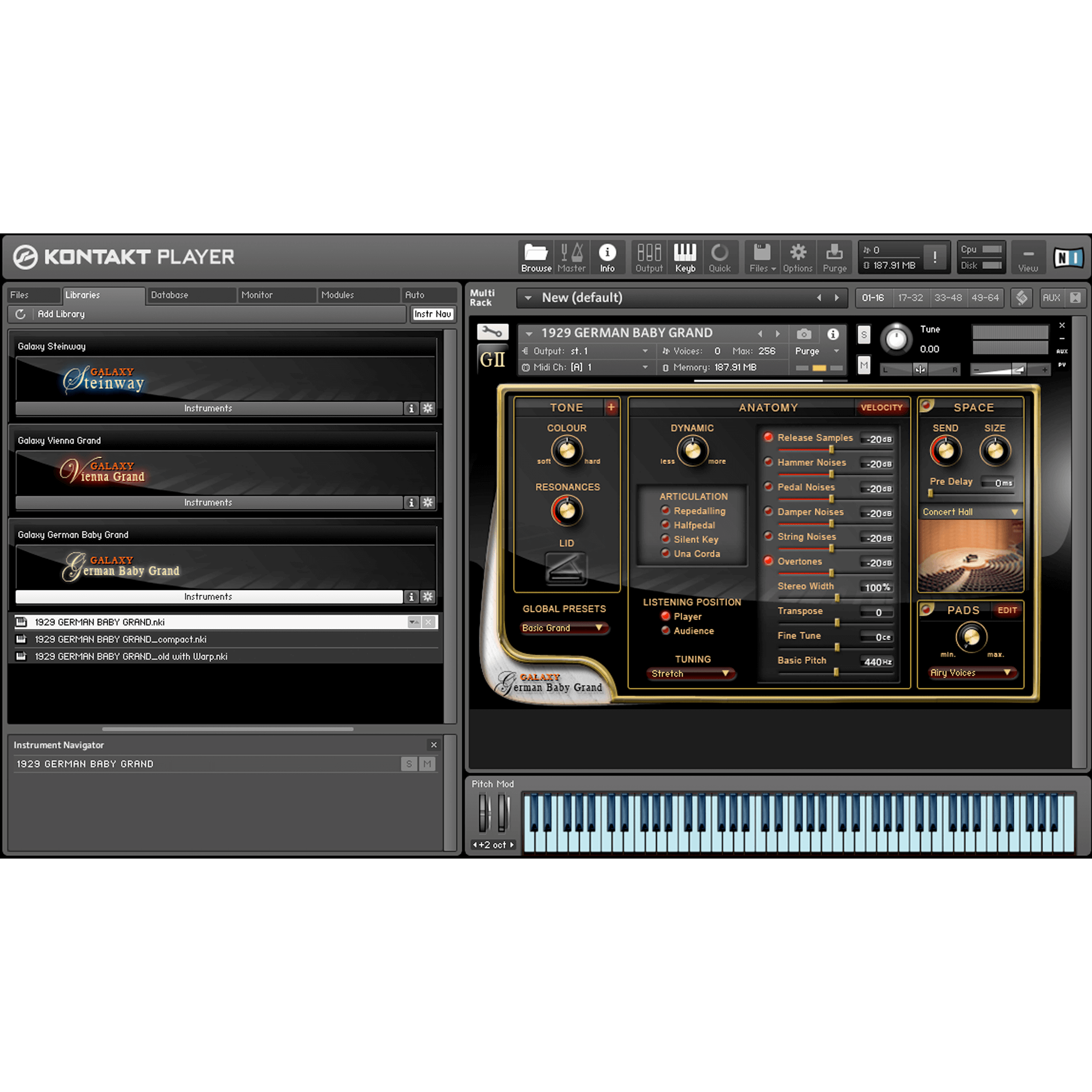Open Kontakt Options via gear icon
Viewport: 1092px width, 1092px height.
pos(798,257)
